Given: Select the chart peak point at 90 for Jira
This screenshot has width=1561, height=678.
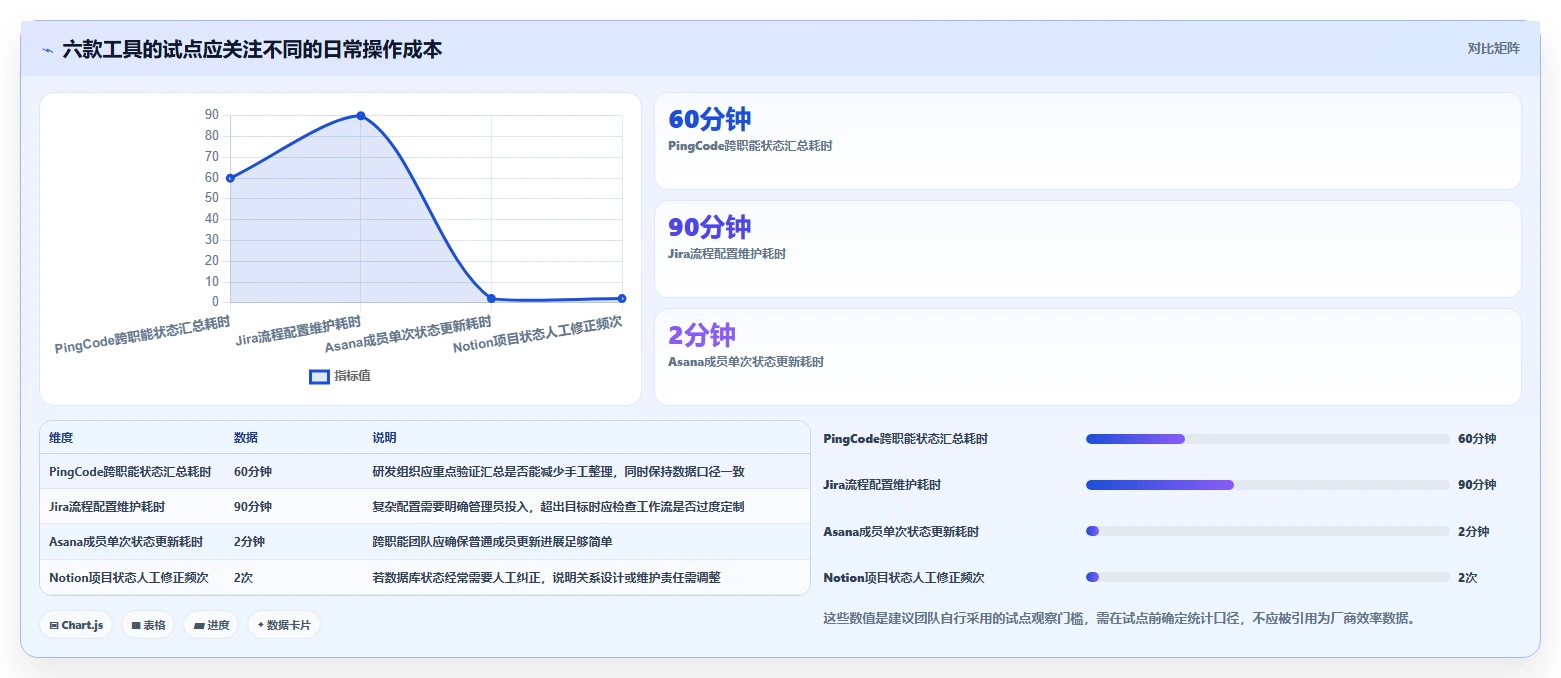Looking at the screenshot, I should (x=361, y=116).
